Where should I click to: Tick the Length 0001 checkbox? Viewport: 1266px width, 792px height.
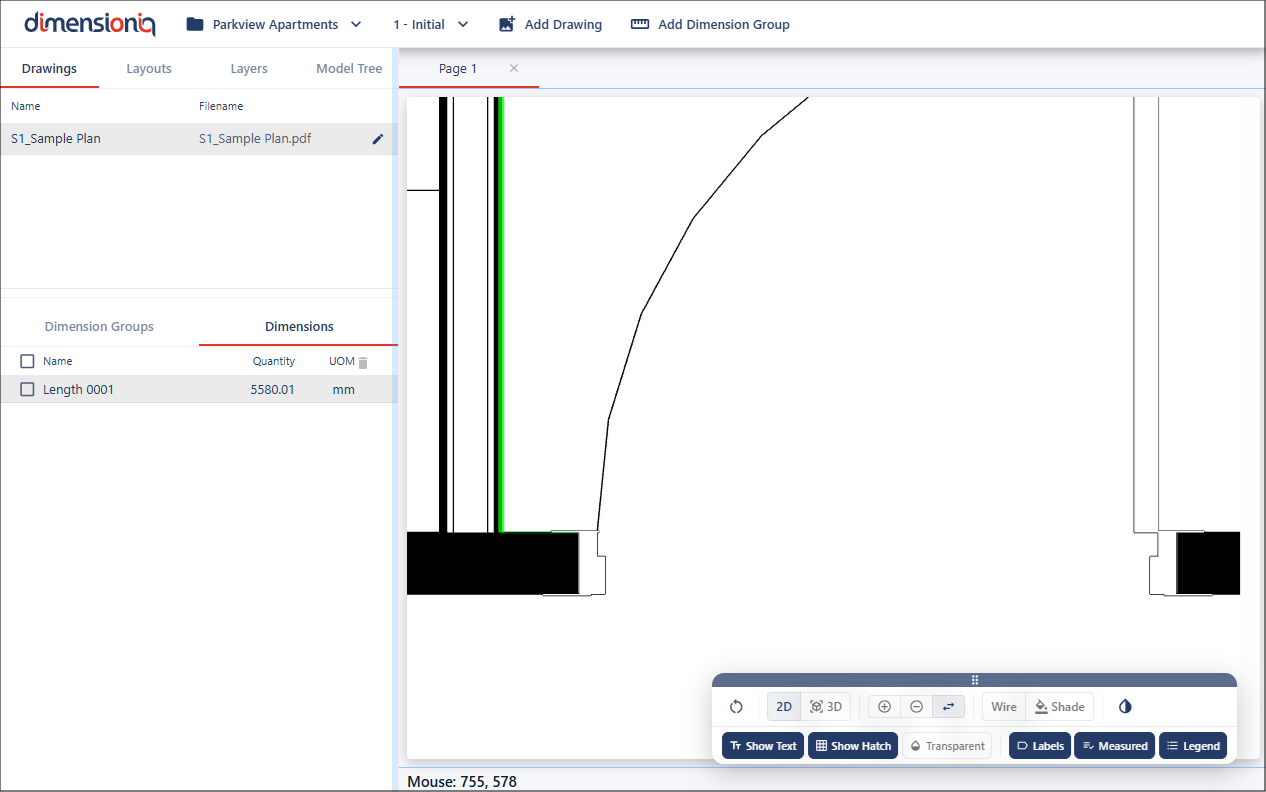(x=28, y=390)
